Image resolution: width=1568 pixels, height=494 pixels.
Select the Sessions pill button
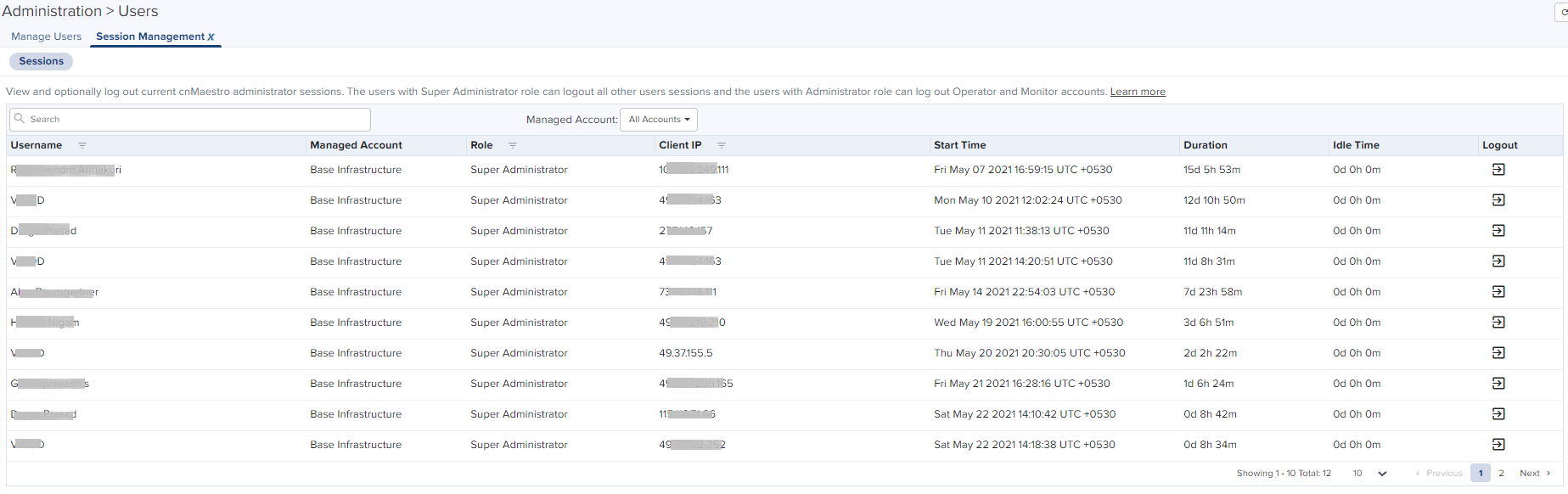(x=41, y=61)
